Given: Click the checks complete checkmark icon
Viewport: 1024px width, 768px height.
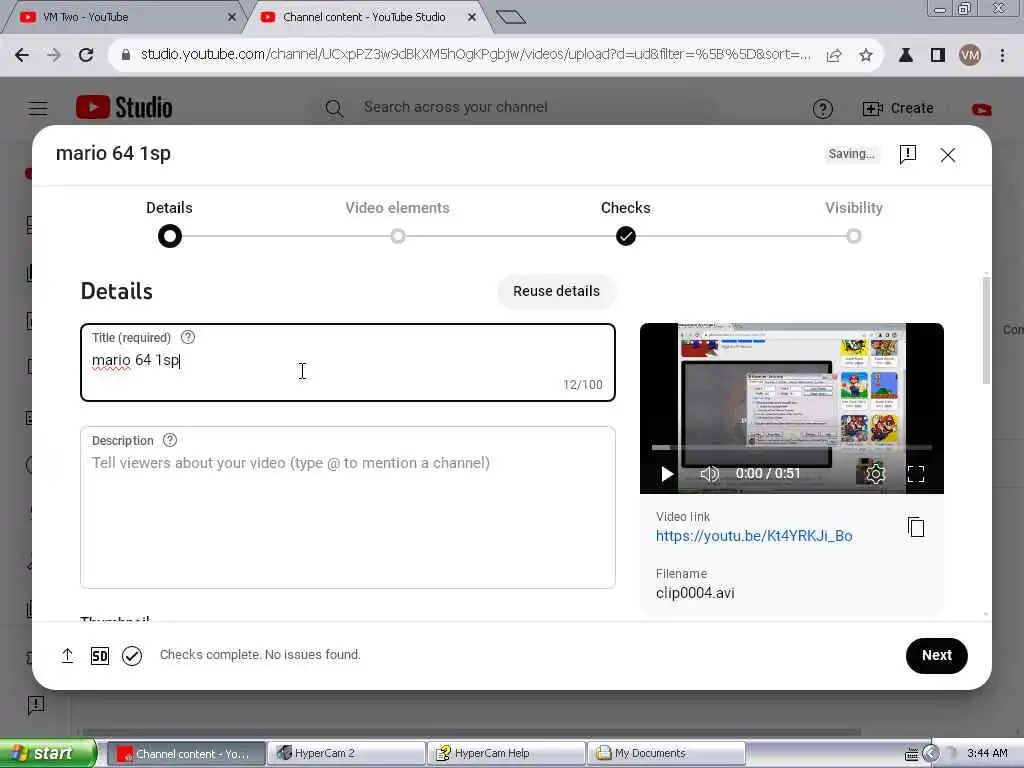Looking at the screenshot, I should coord(132,656).
